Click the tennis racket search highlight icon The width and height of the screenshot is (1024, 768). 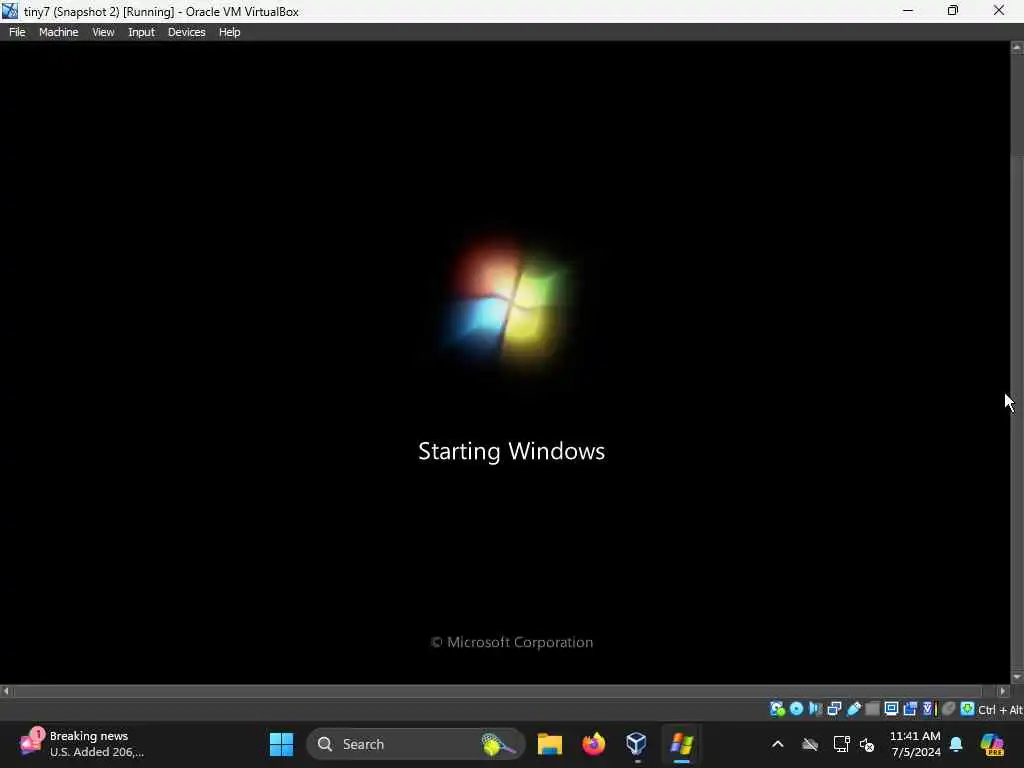[498, 744]
